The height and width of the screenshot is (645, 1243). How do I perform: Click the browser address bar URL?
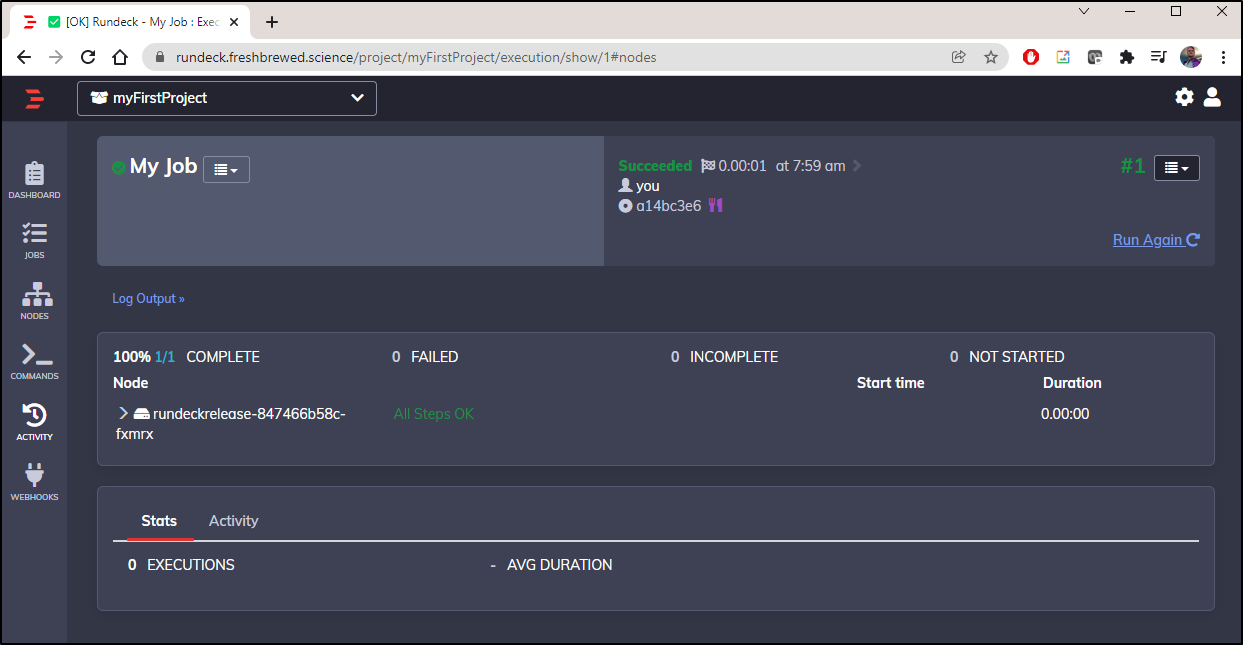point(416,57)
